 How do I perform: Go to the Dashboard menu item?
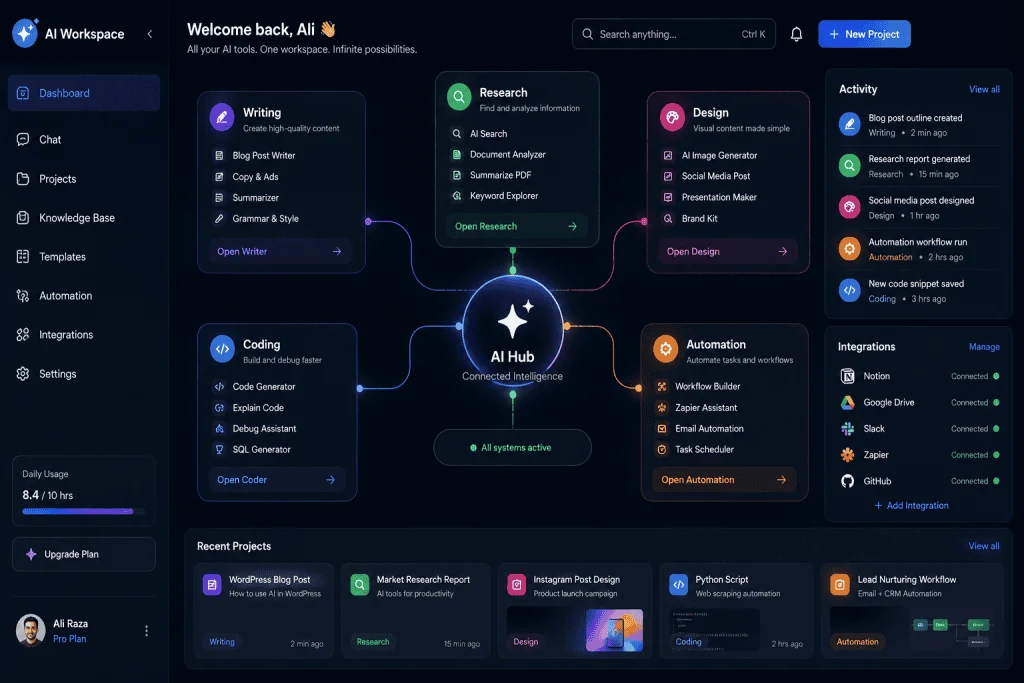84,93
